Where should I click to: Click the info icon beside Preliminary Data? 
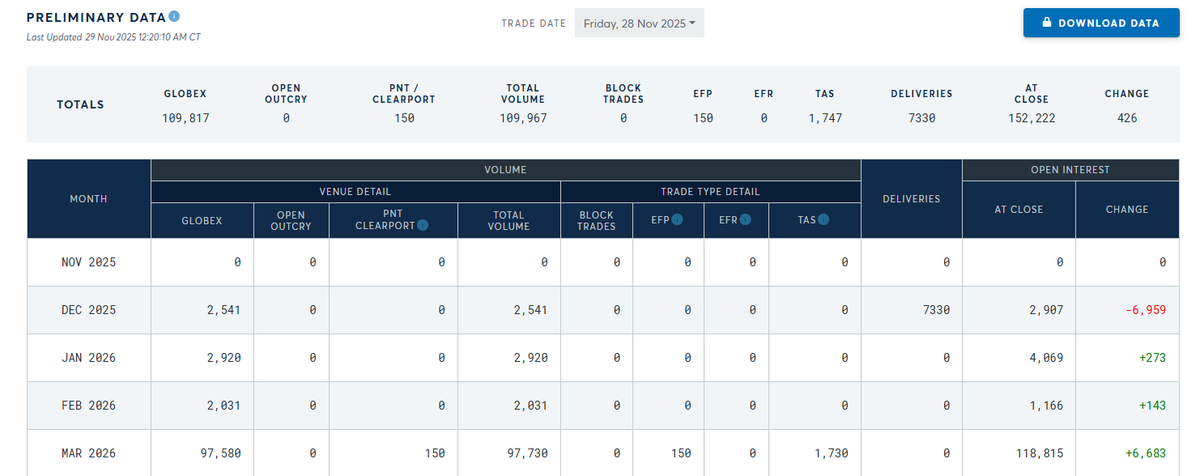175,17
